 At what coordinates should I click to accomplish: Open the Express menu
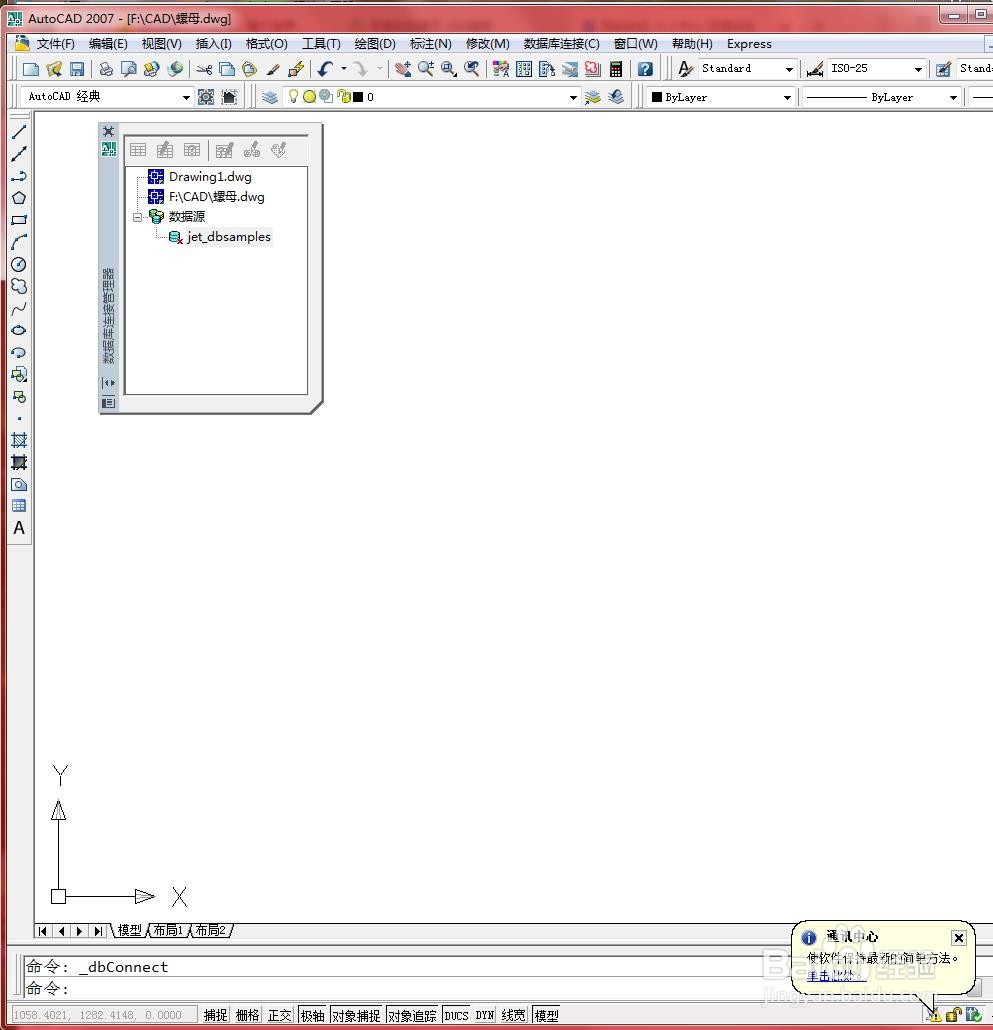click(749, 44)
